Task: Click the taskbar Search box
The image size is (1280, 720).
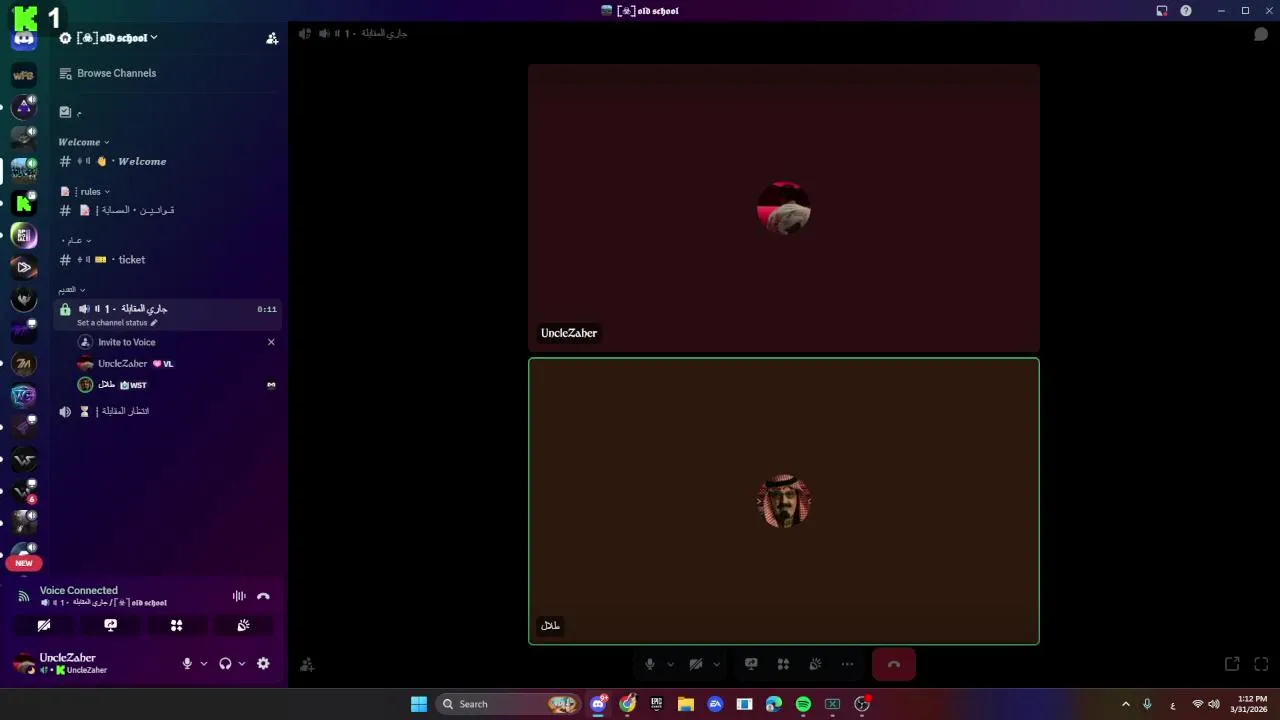Action: [x=510, y=704]
